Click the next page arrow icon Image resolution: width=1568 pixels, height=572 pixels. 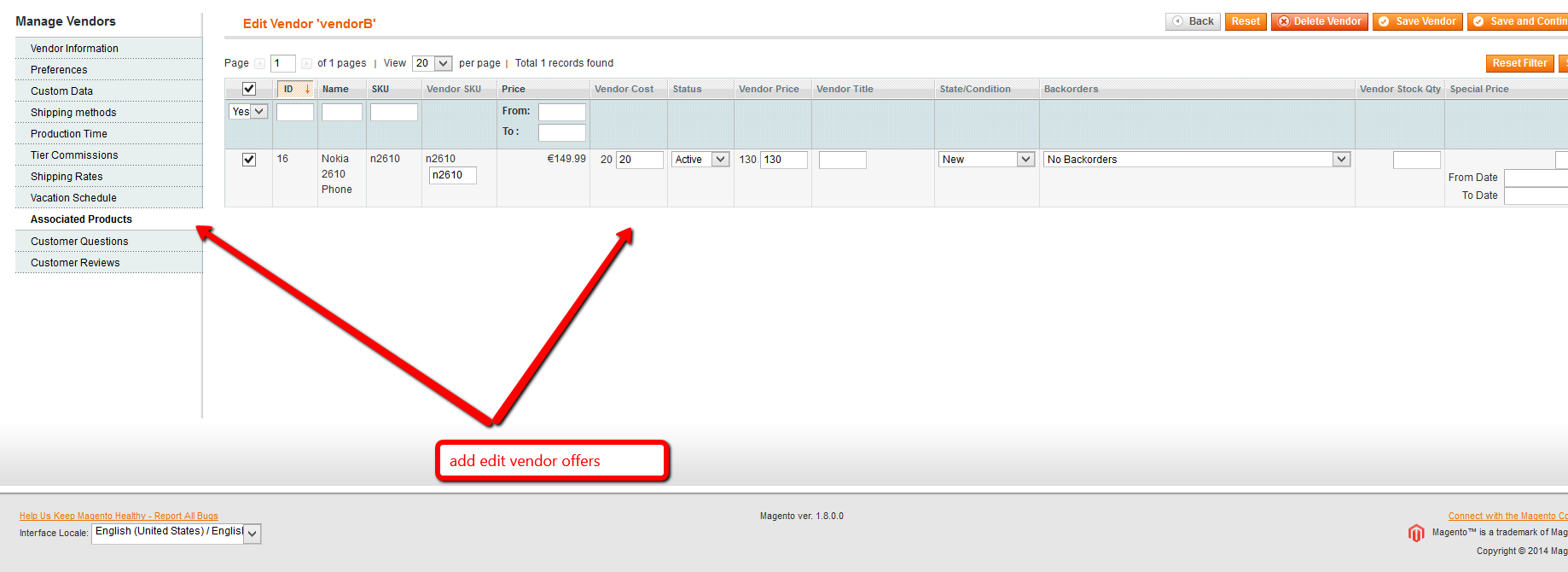click(x=306, y=63)
